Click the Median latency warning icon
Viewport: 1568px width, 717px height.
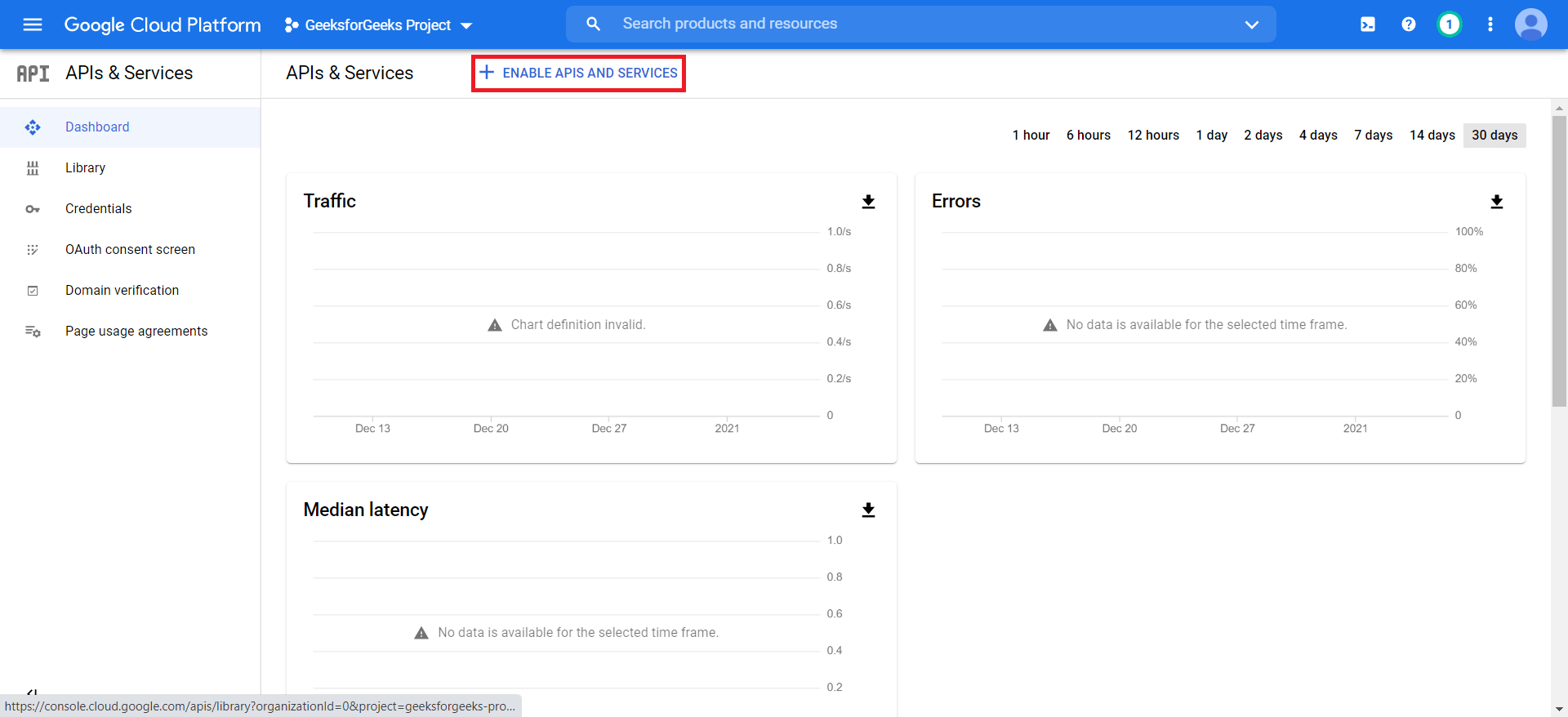tap(421, 633)
